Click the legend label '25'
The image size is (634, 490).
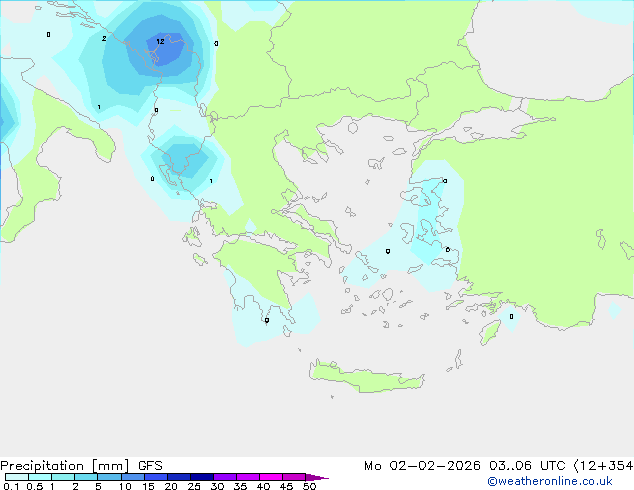click(194, 486)
